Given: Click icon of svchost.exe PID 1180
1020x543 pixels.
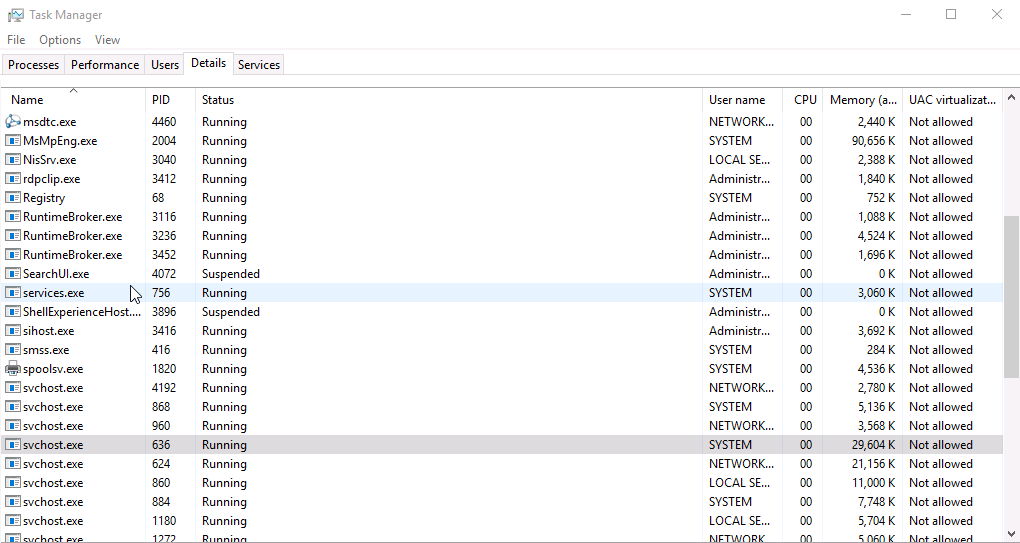Looking at the screenshot, I should point(12,521).
